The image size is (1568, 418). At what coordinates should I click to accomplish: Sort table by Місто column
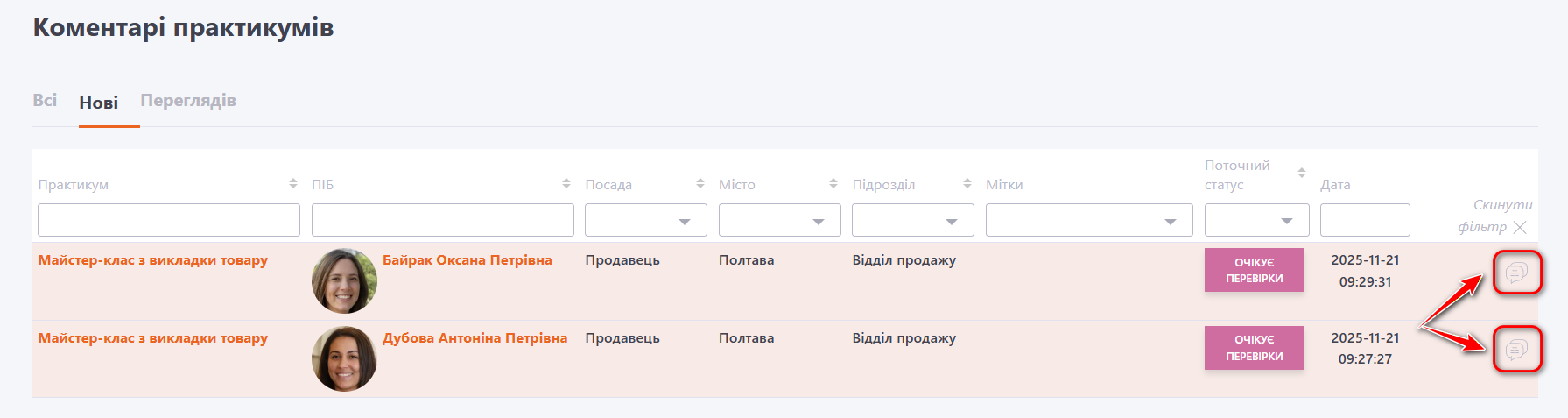pyautogui.click(x=833, y=184)
